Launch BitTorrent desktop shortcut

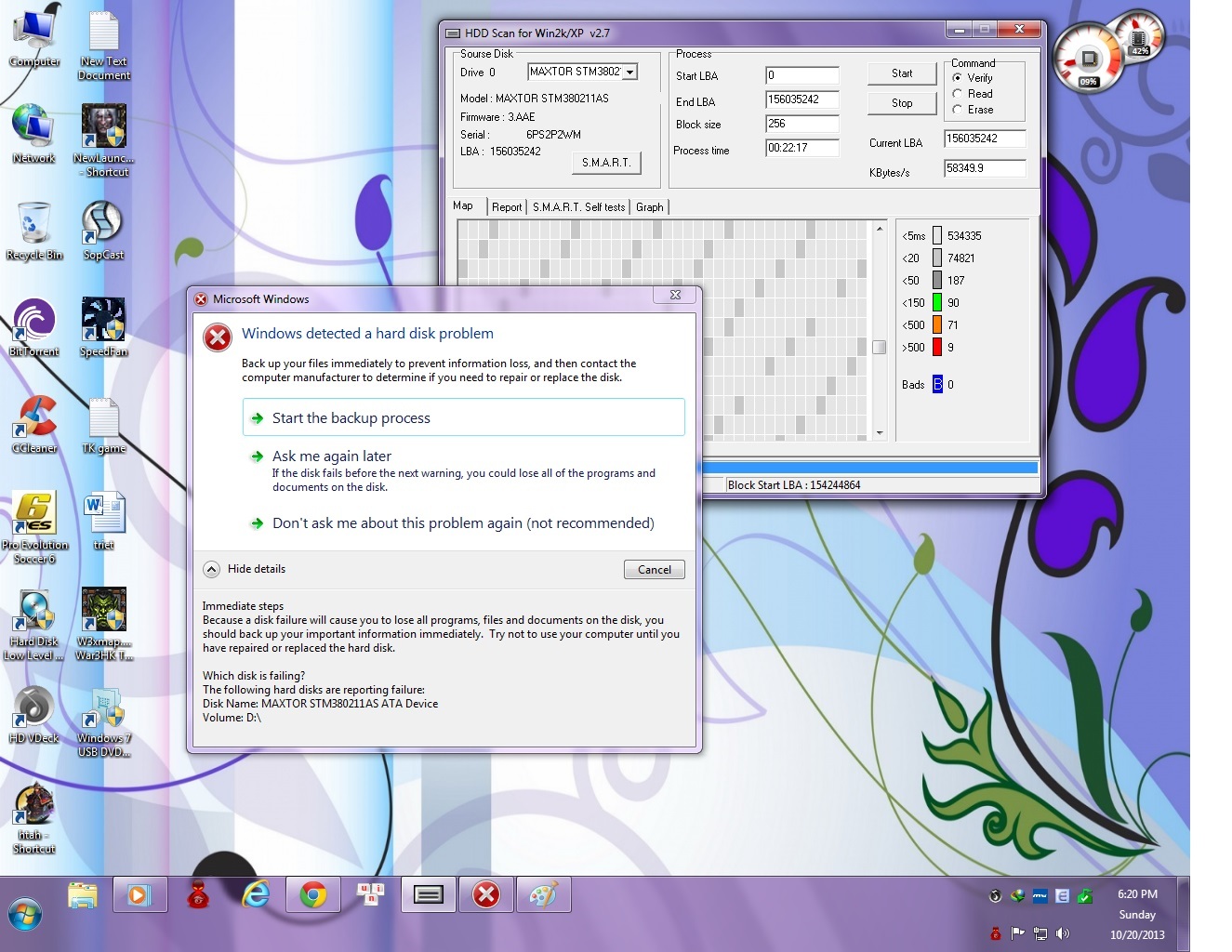[34, 327]
